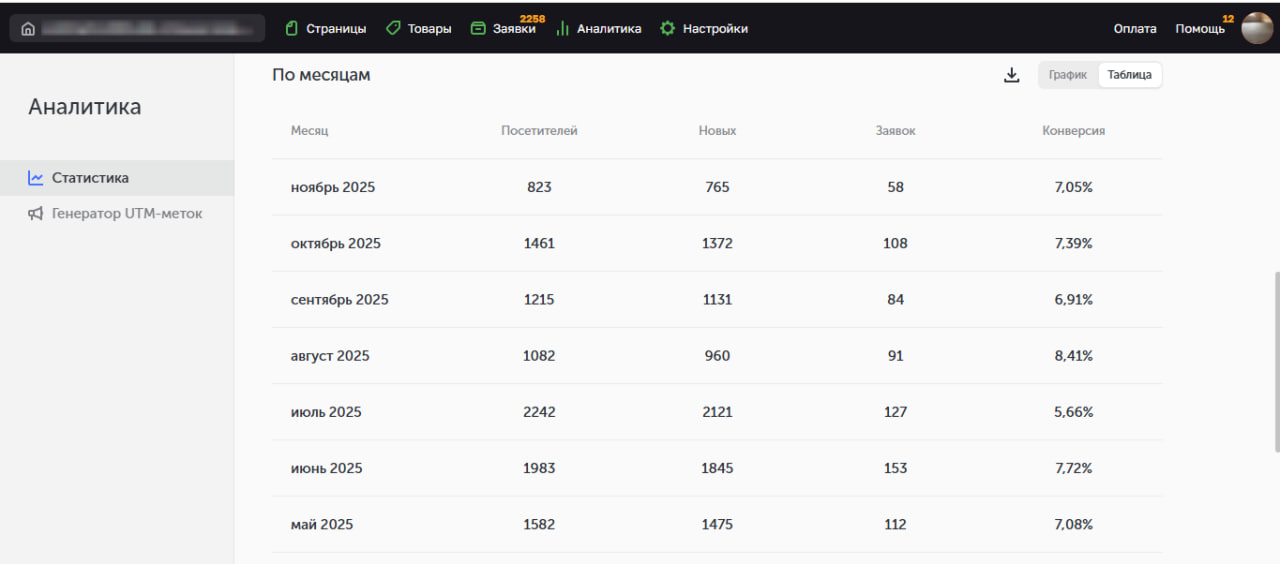Click the Заявки inbox icon

click(x=478, y=29)
